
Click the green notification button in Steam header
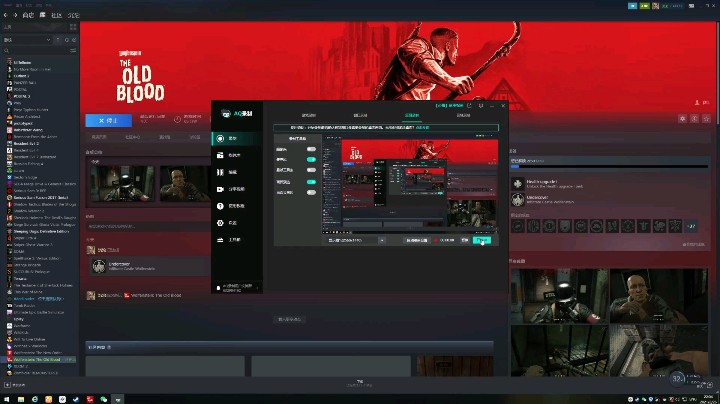click(644, 6)
